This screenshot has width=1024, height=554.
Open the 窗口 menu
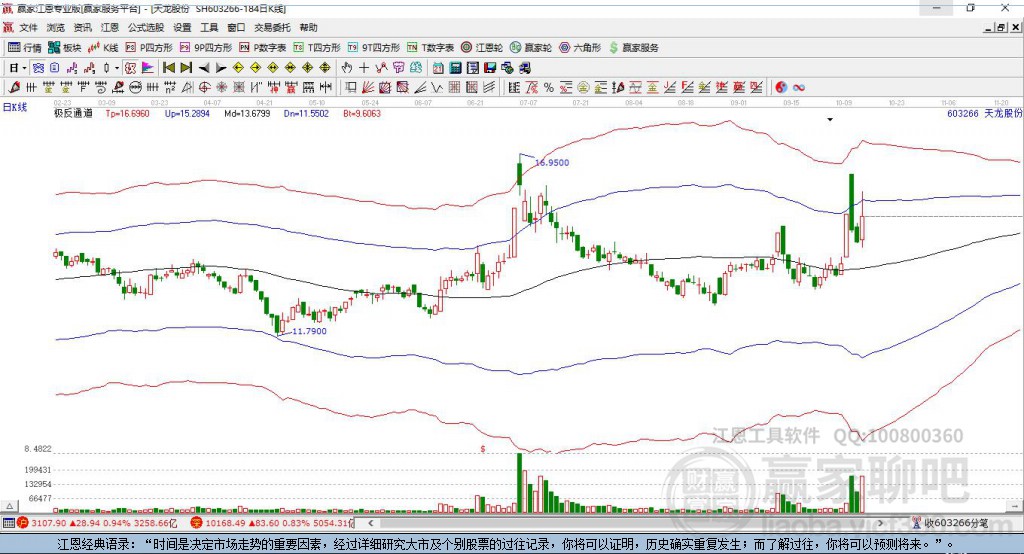236,27
